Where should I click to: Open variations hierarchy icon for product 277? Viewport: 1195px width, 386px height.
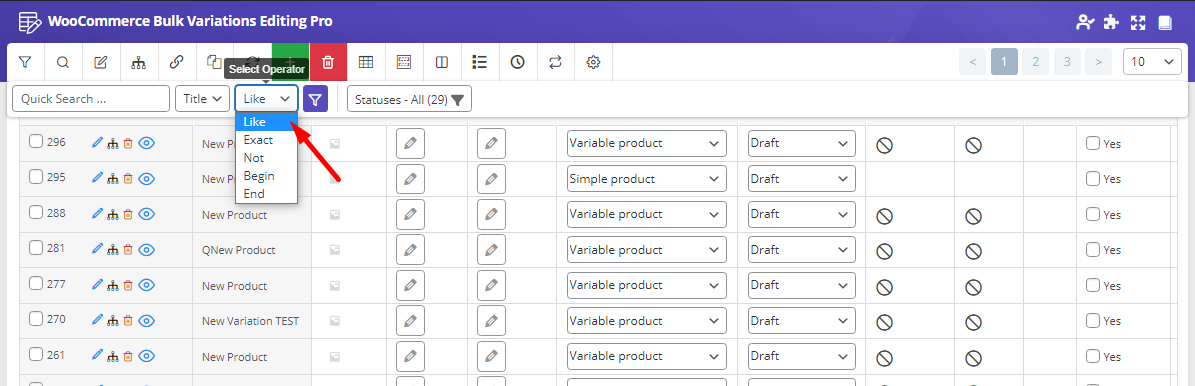tap(113, 285)
